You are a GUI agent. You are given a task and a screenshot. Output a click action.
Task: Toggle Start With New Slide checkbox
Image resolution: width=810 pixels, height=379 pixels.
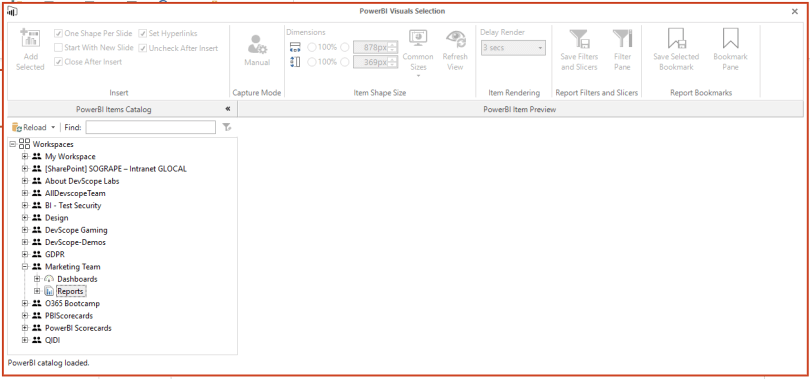click(x=58, y=48)
